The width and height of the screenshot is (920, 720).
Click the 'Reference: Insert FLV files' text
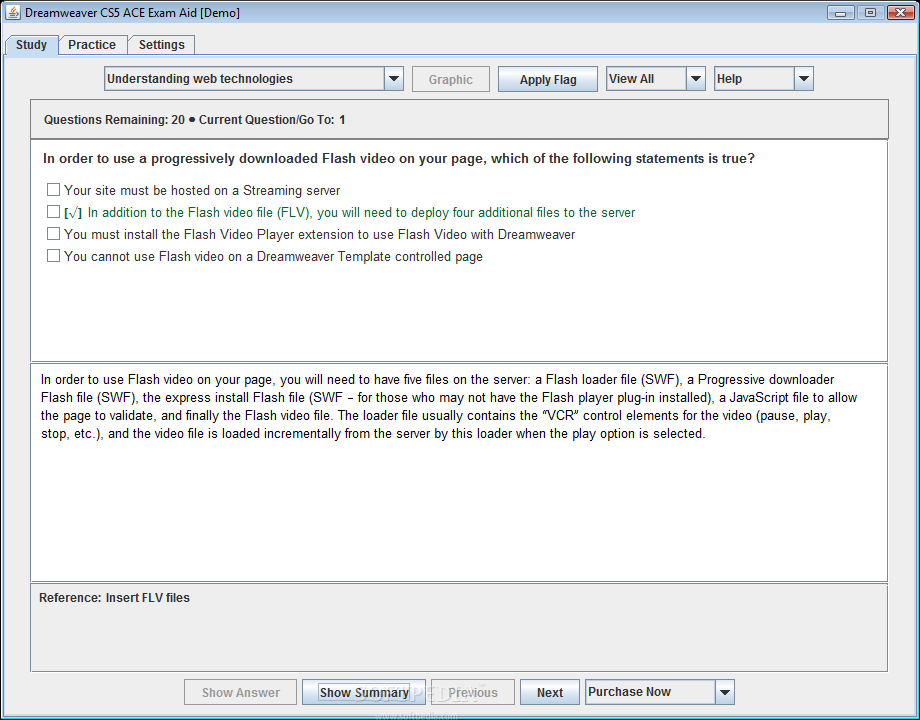[x=114, y=598]
